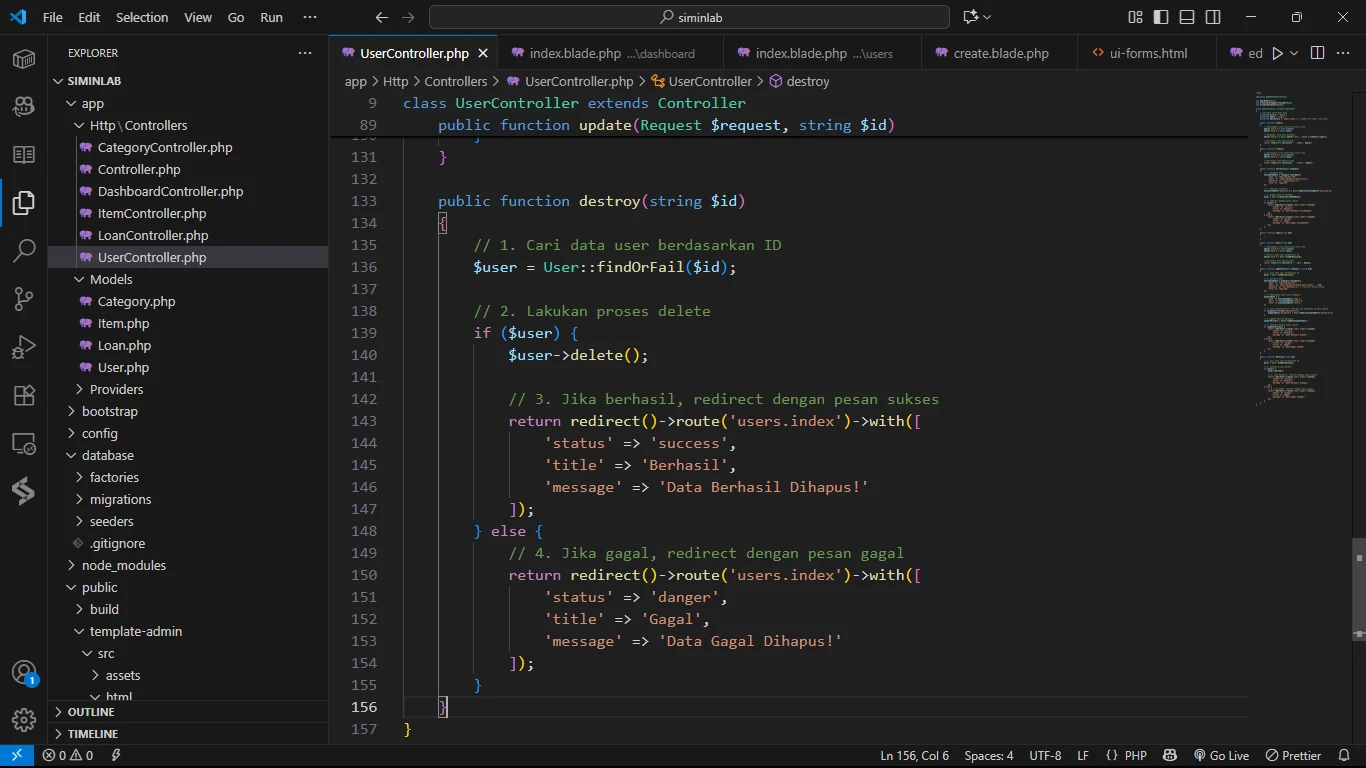The image size is (1366, 768).
Task: Click the editor vertical scrollbar thumb
Action: [1358, 588]
